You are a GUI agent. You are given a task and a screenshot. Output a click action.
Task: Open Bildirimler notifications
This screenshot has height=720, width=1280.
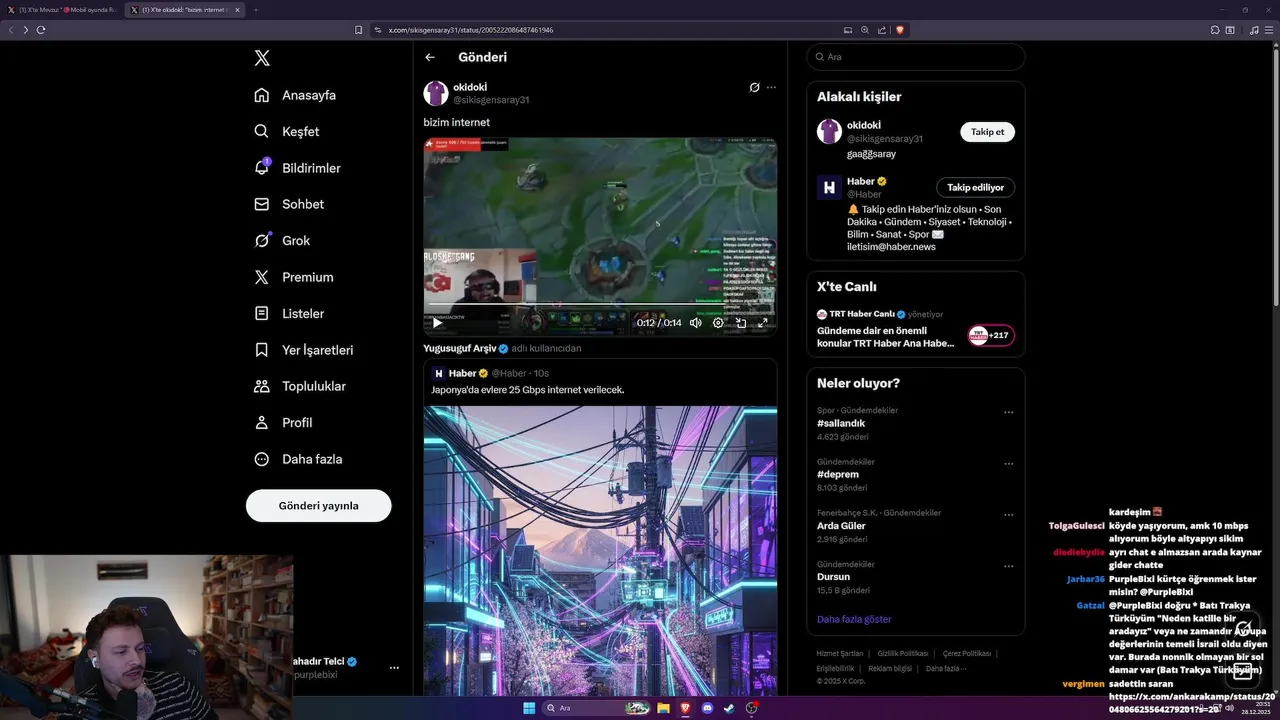pos(297,168)
